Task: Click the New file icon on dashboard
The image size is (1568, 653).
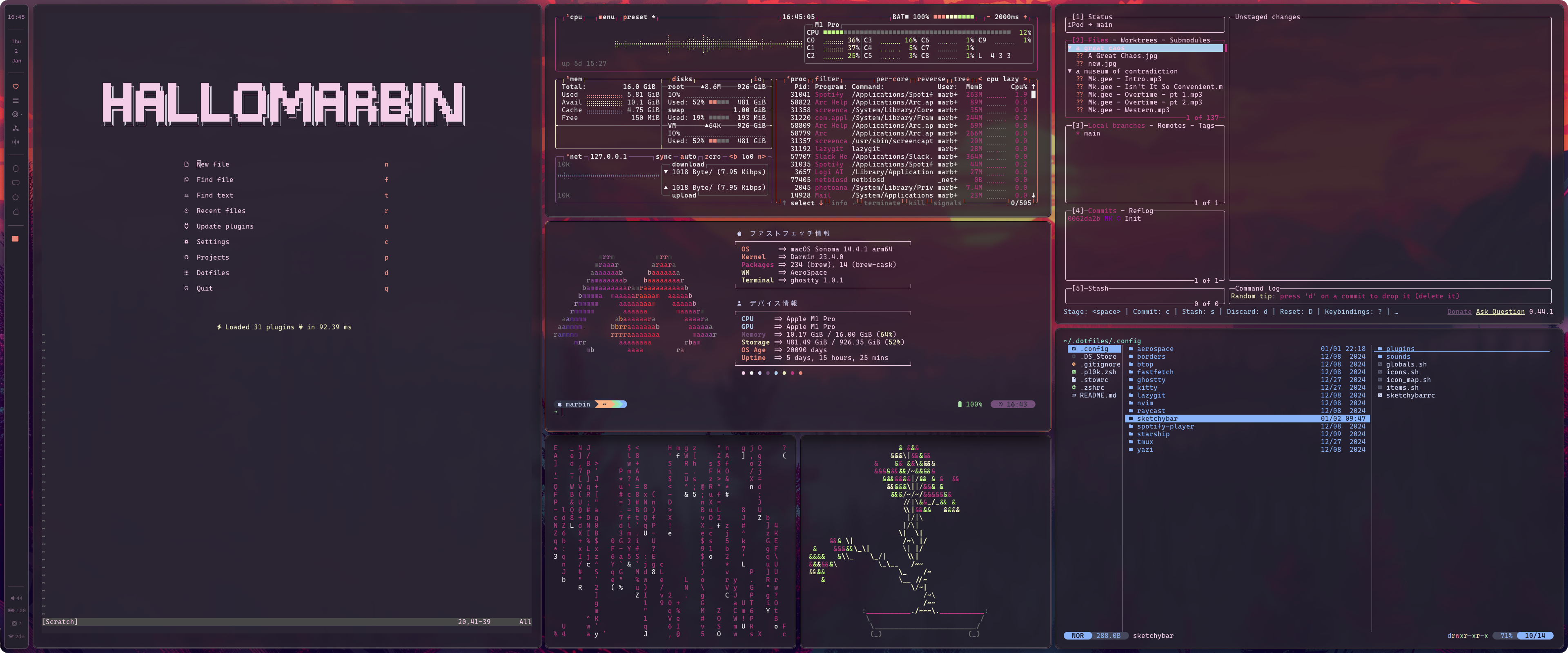Action: [x=186, y=164]
